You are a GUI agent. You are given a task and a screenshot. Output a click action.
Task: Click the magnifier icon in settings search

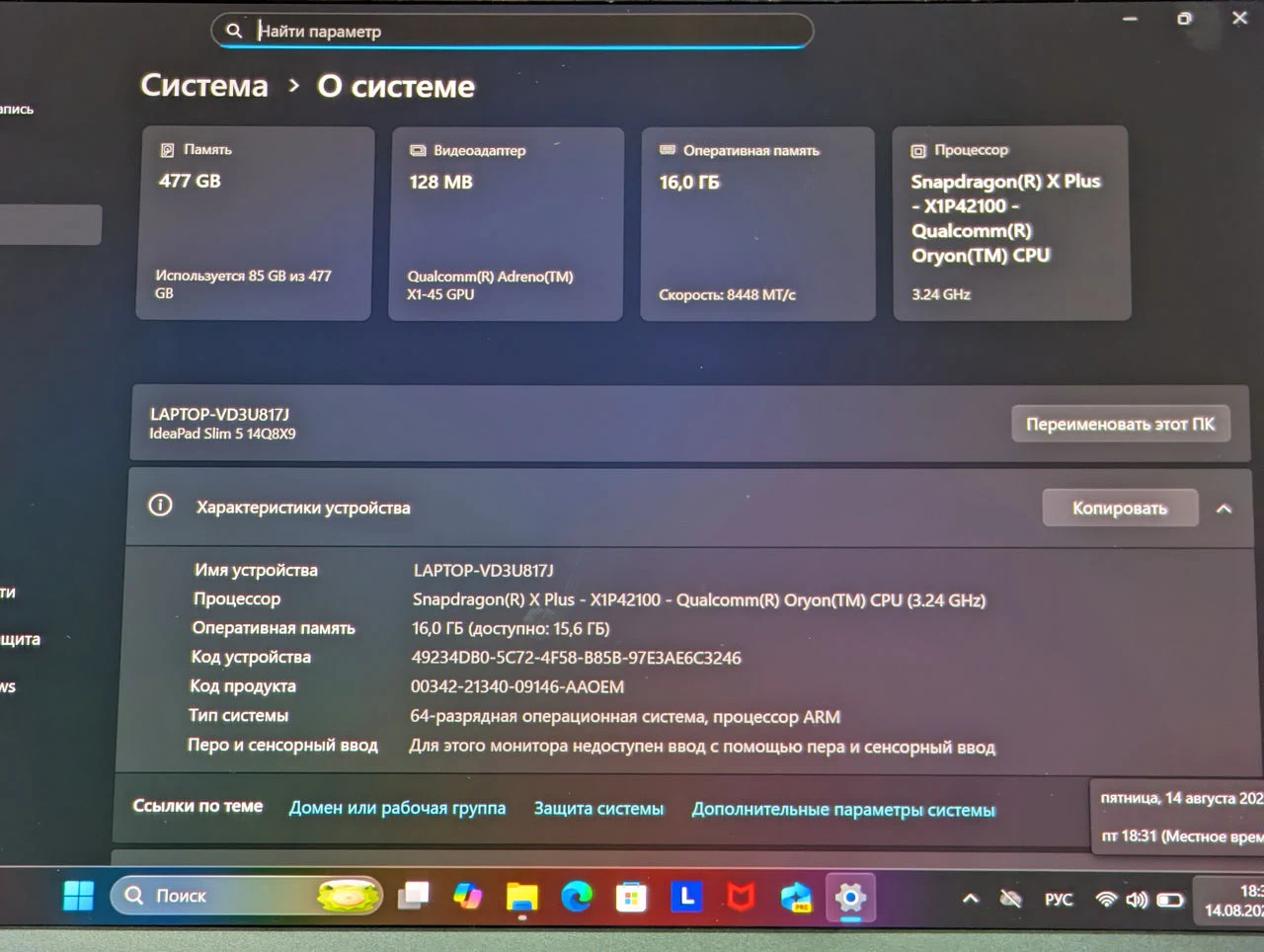(234, 31)
